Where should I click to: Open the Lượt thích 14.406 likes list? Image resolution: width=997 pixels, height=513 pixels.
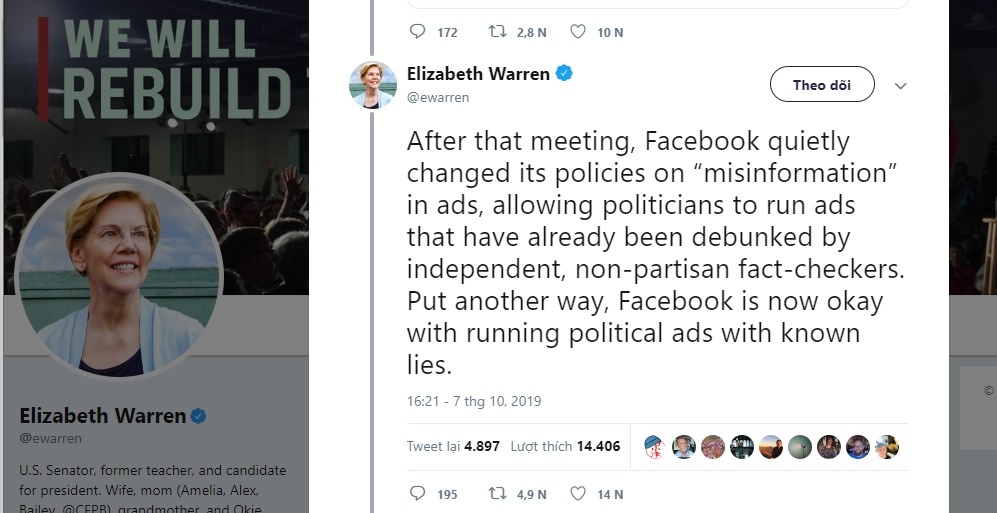pyautogui.click(x=565, y=446)
